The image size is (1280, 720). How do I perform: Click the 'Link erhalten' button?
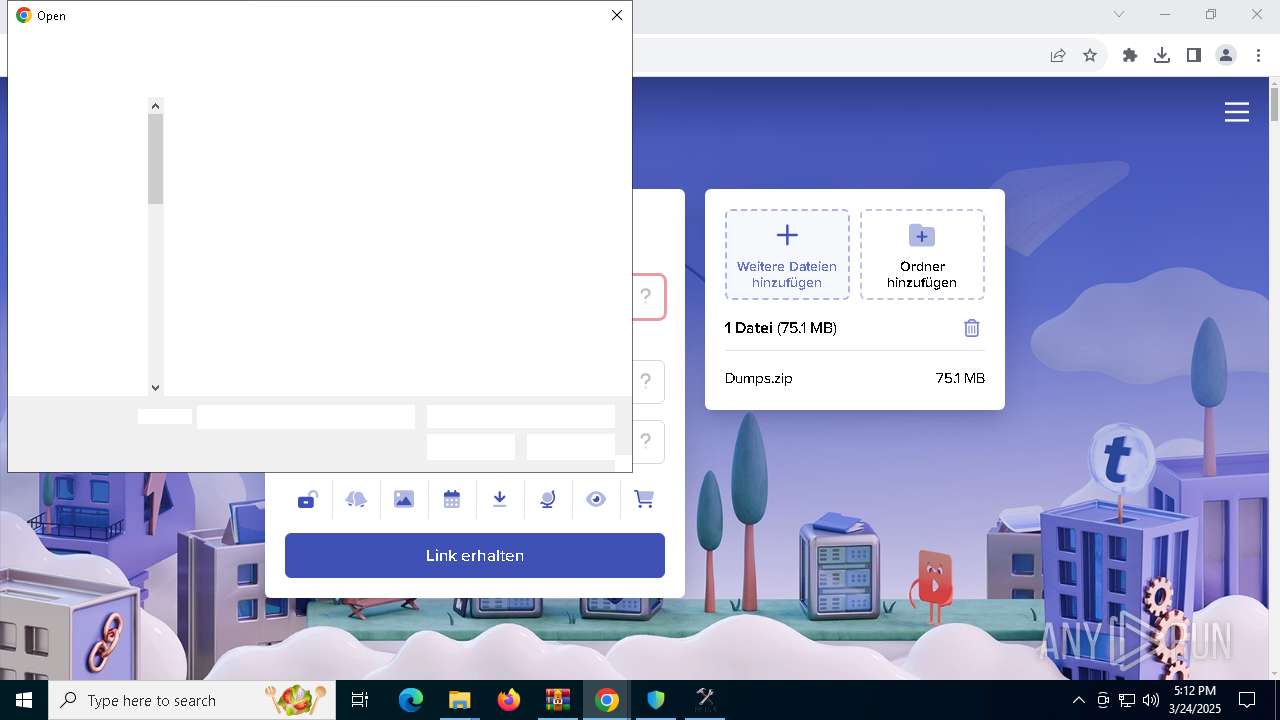[475, 555]
